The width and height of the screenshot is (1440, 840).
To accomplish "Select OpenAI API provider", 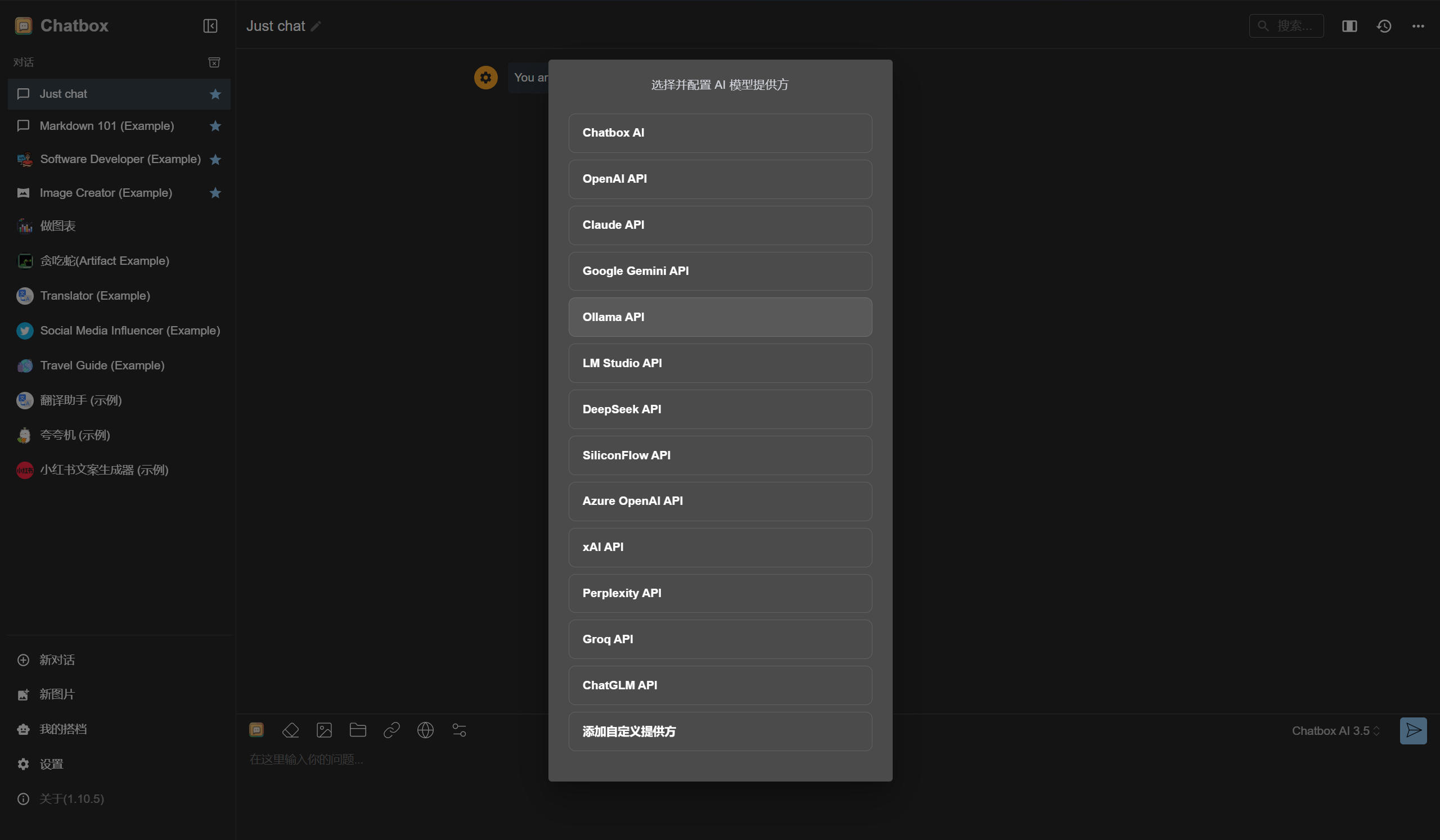I will [720, 179].
